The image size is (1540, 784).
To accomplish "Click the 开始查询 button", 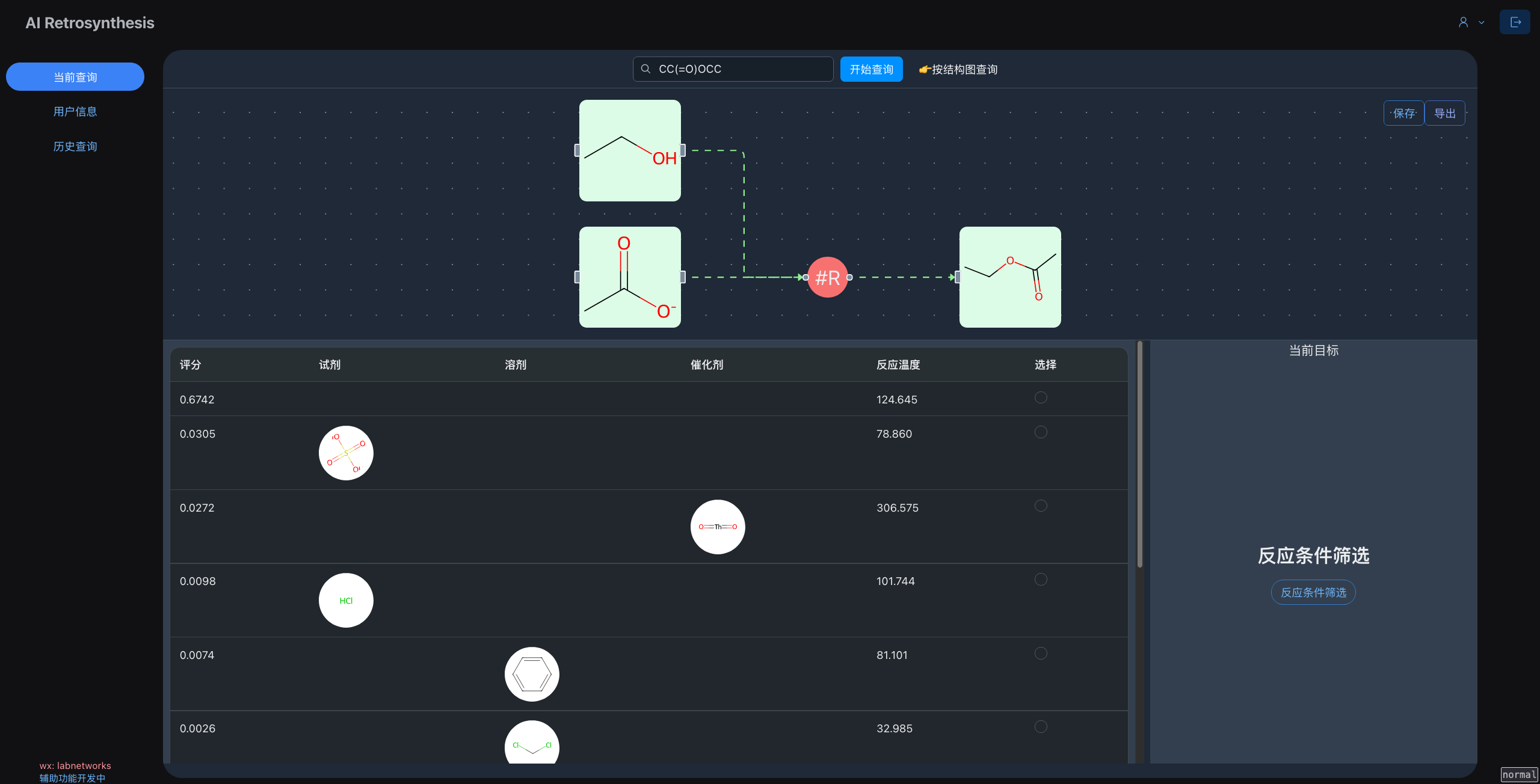I will coord(871,69).
